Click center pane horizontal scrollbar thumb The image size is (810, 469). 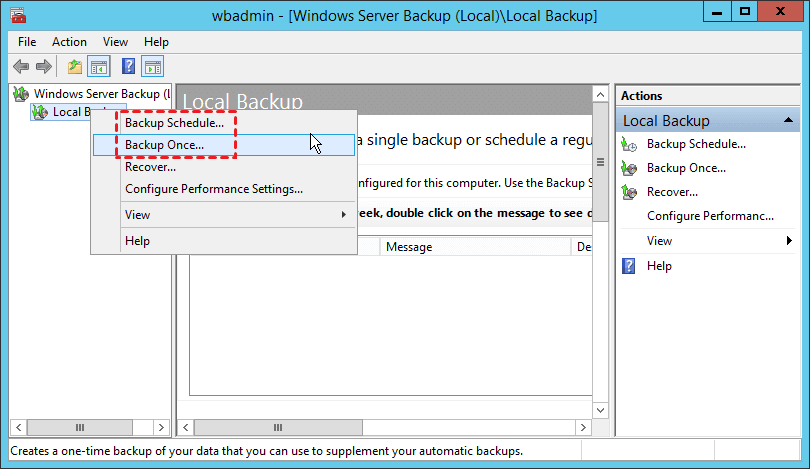point(278,428)
